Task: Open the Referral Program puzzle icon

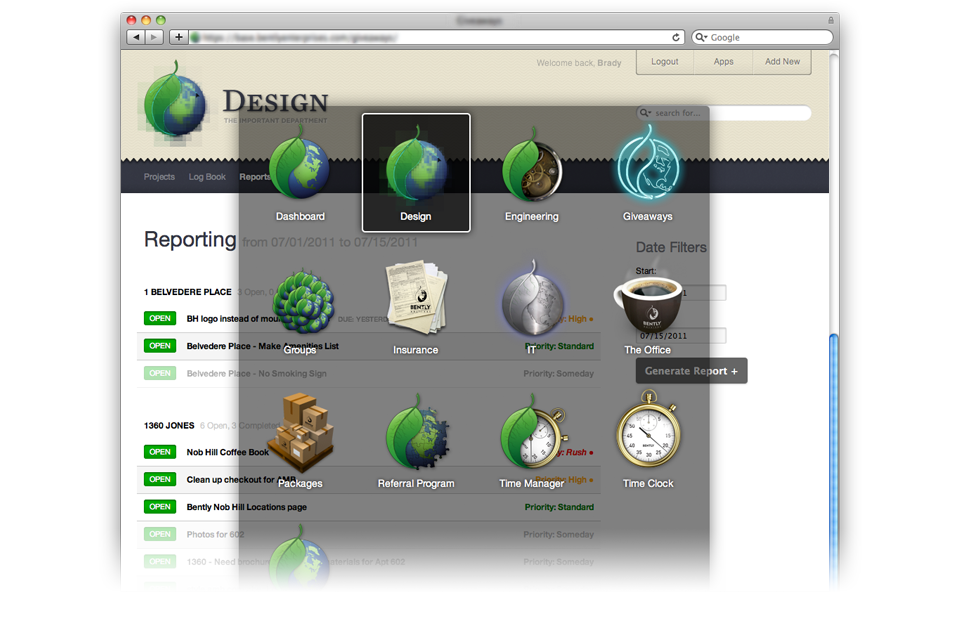Action: (x=417, y=432)
